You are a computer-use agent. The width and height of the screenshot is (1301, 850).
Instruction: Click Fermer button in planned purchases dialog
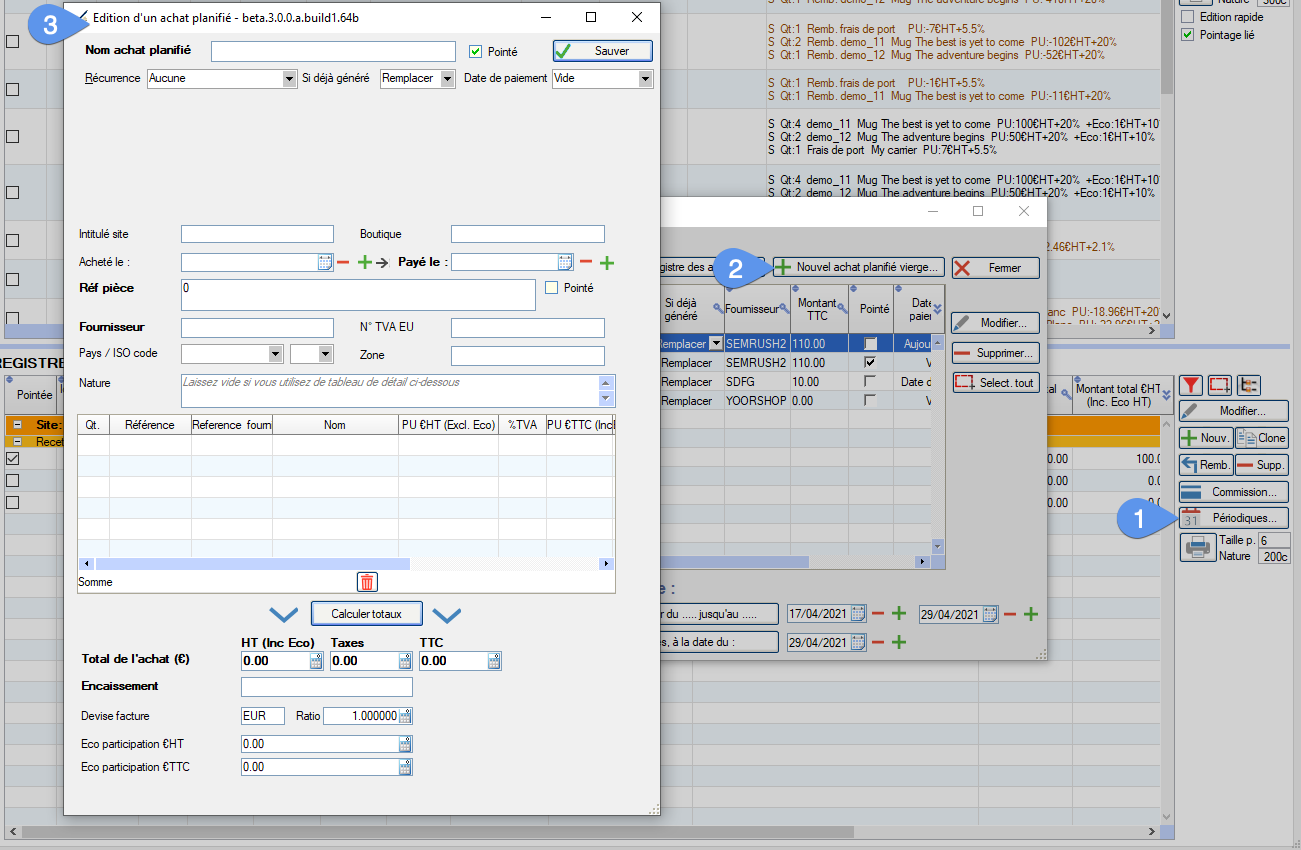click(x=996, y=268)
